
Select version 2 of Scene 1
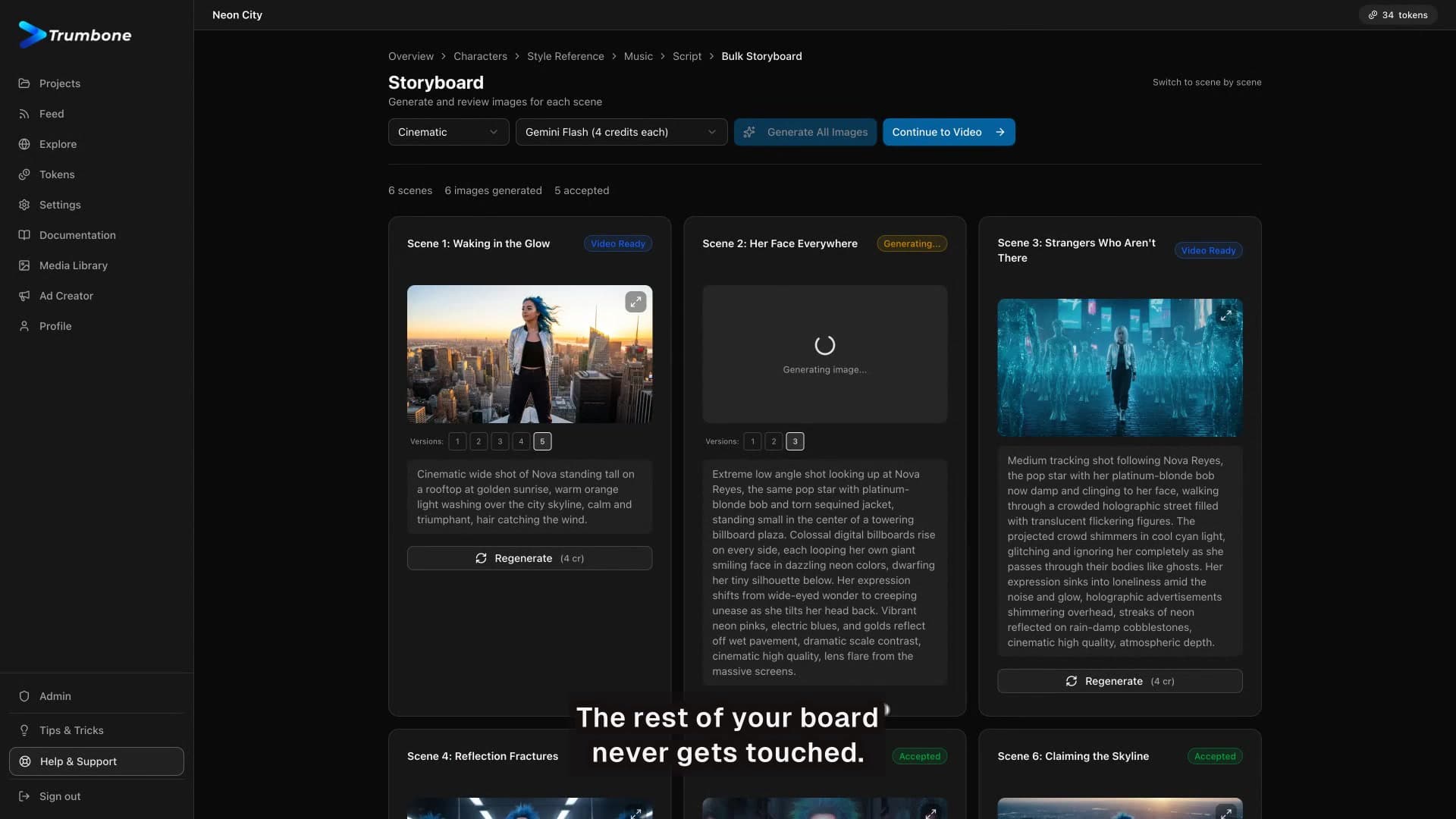[x=479, y=441]
